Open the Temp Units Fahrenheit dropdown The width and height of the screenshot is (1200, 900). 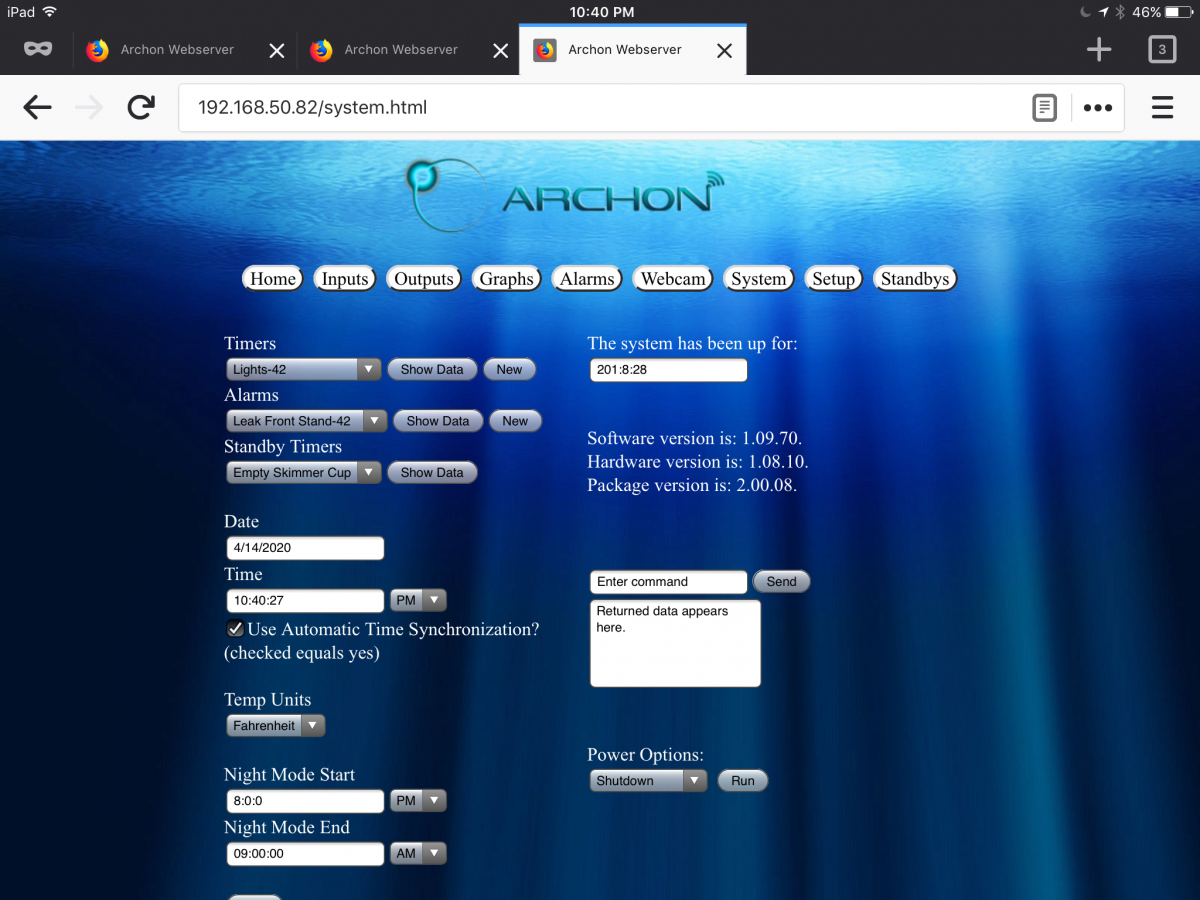coord(276,725)
